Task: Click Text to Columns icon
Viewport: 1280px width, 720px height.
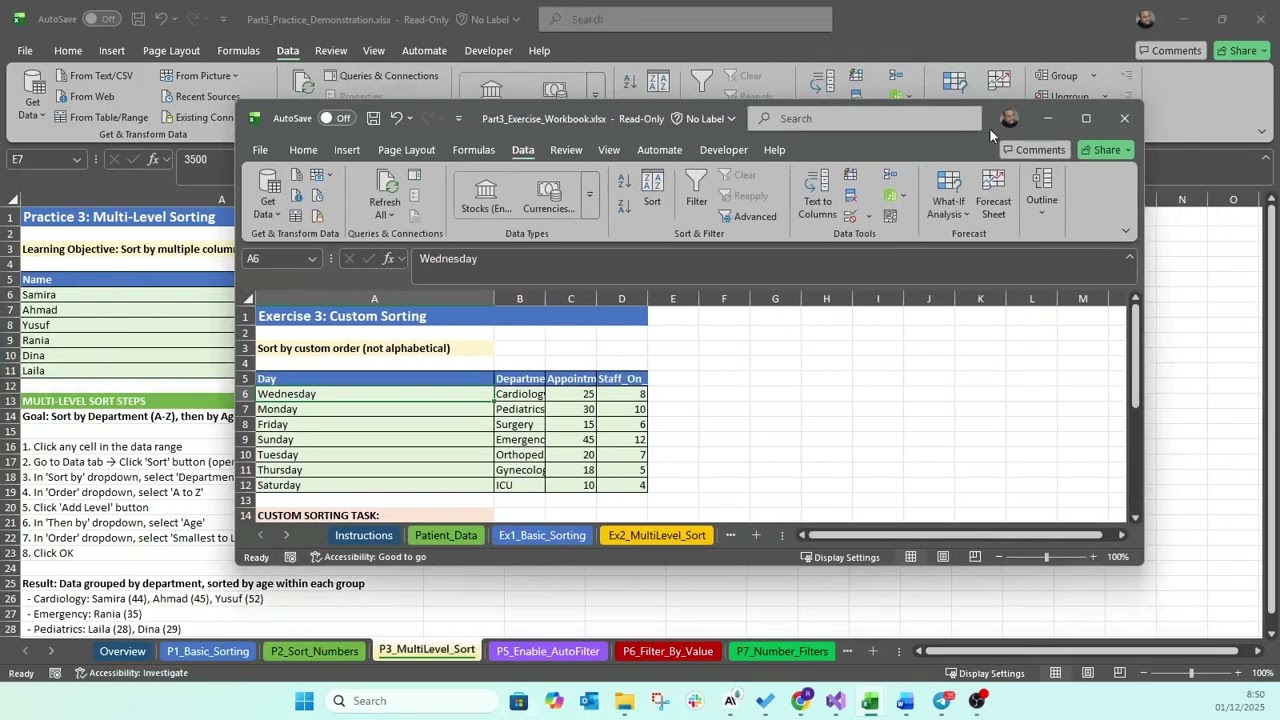Action: click(817, 195)
